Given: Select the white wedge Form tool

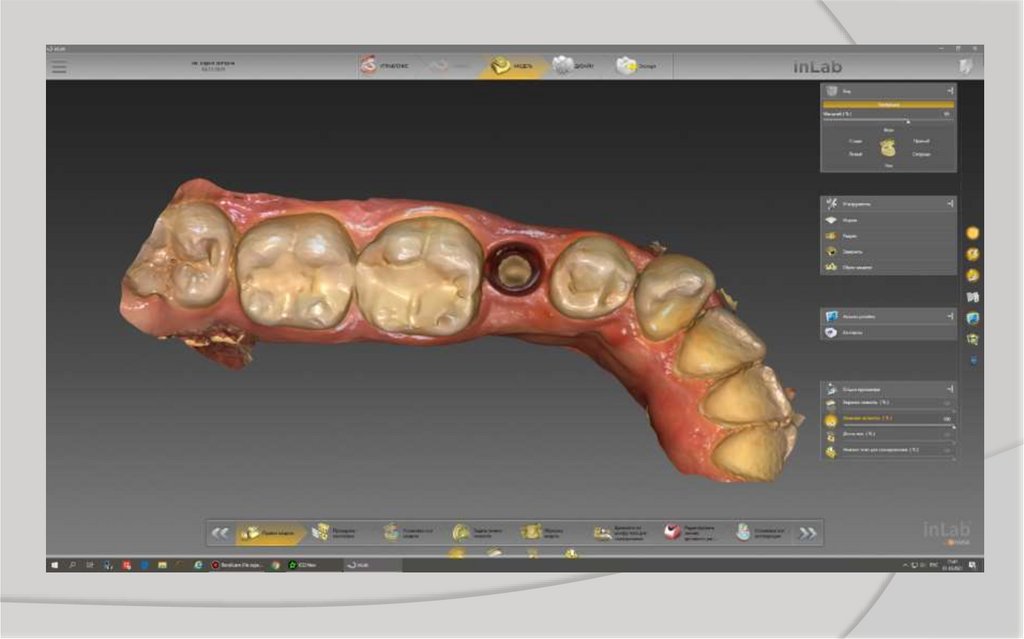Looking at the screenshot, I should tap(888, 220).
